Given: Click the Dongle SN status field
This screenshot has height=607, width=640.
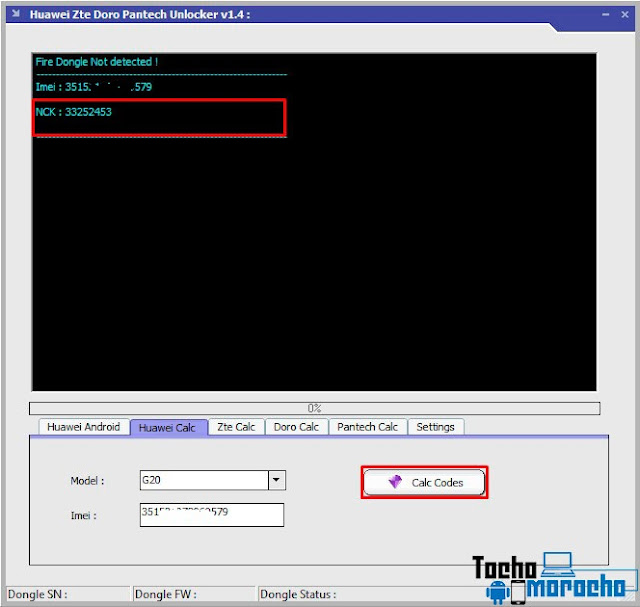Looking at the screenshot, I should [x=68, y=594].
